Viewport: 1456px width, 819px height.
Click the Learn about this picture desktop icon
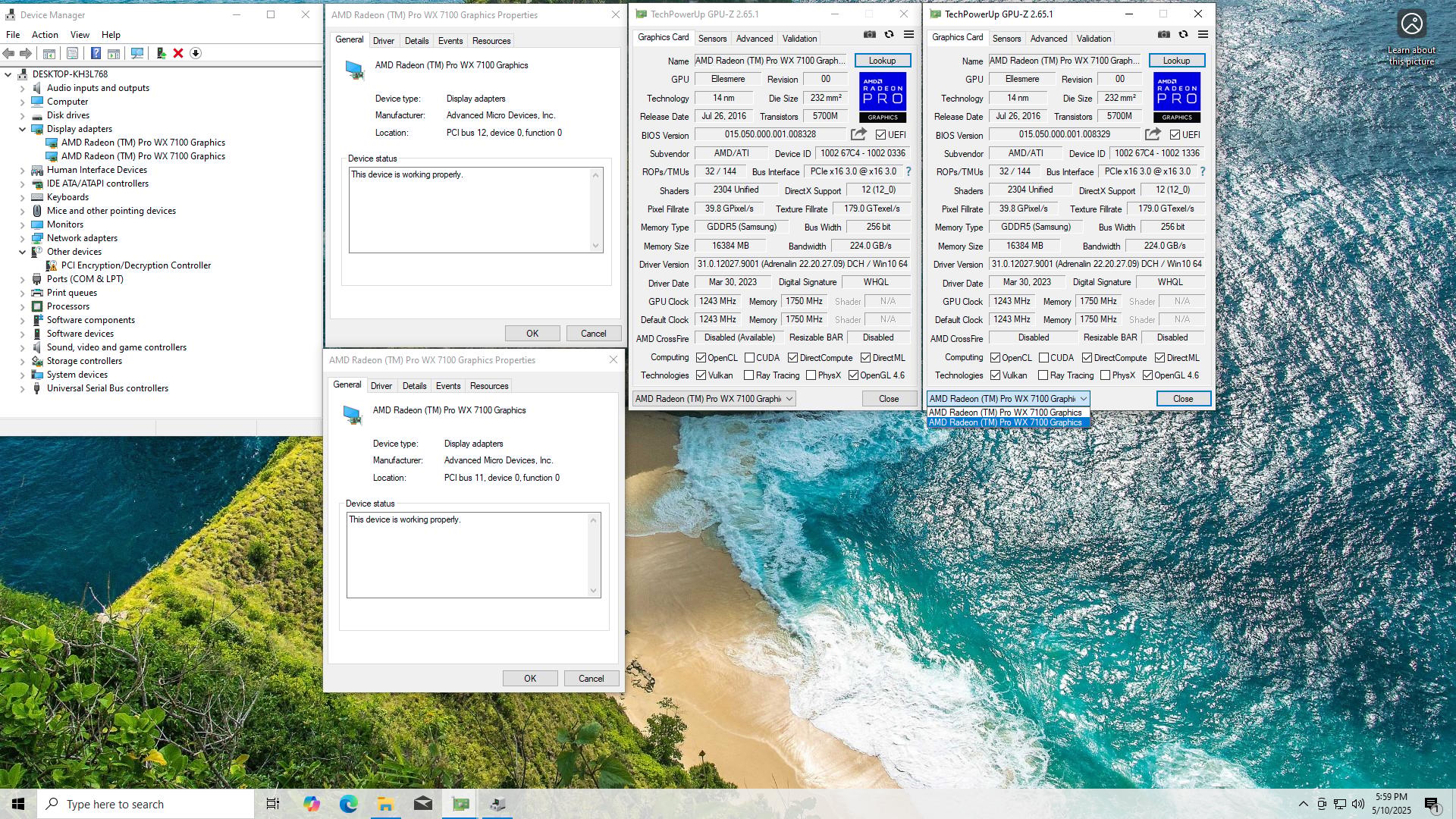(1411, 38)
